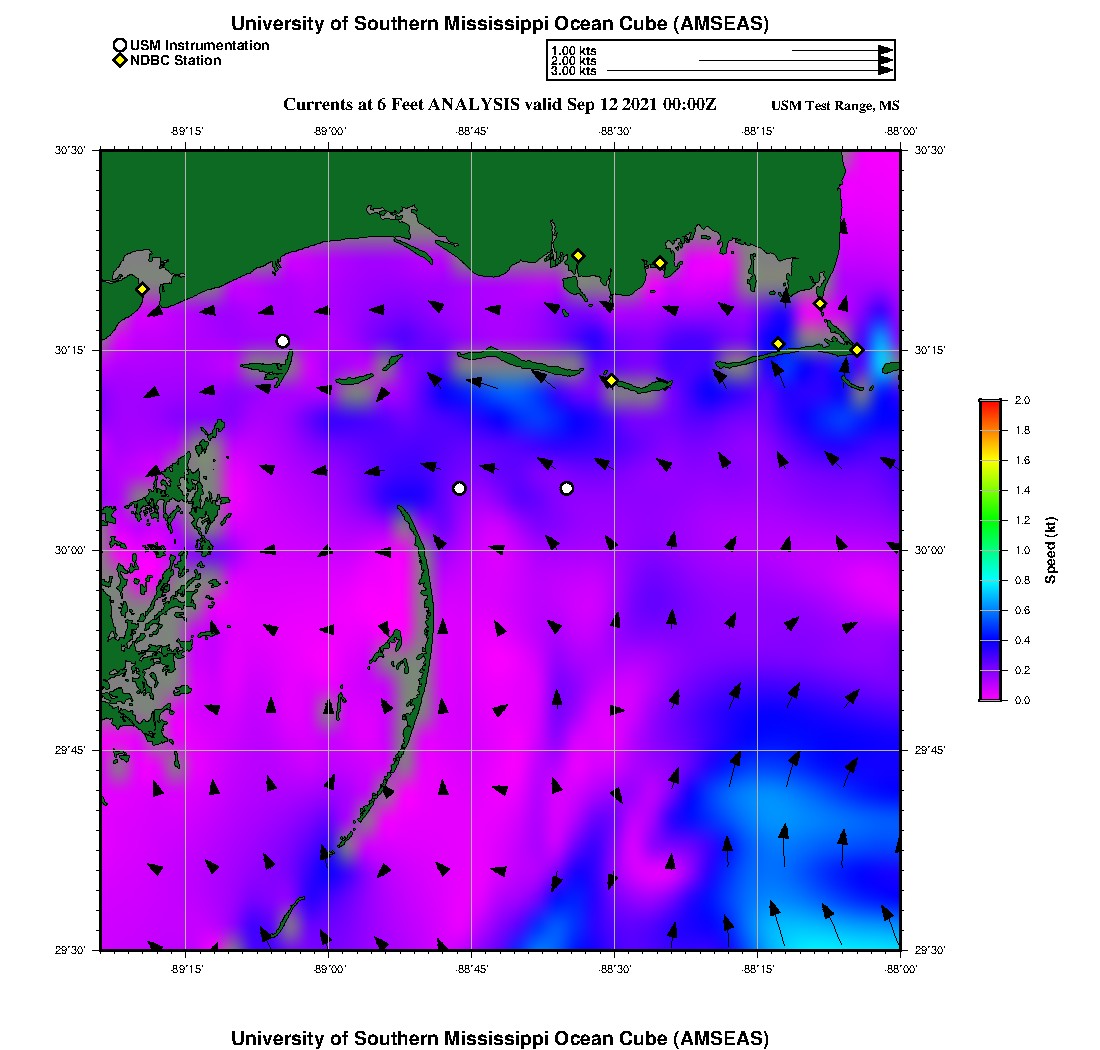This screenshot has height=1050, width=1100.
Task: Select USM instrument circle near Cat Island
Action: click(283, 341)
